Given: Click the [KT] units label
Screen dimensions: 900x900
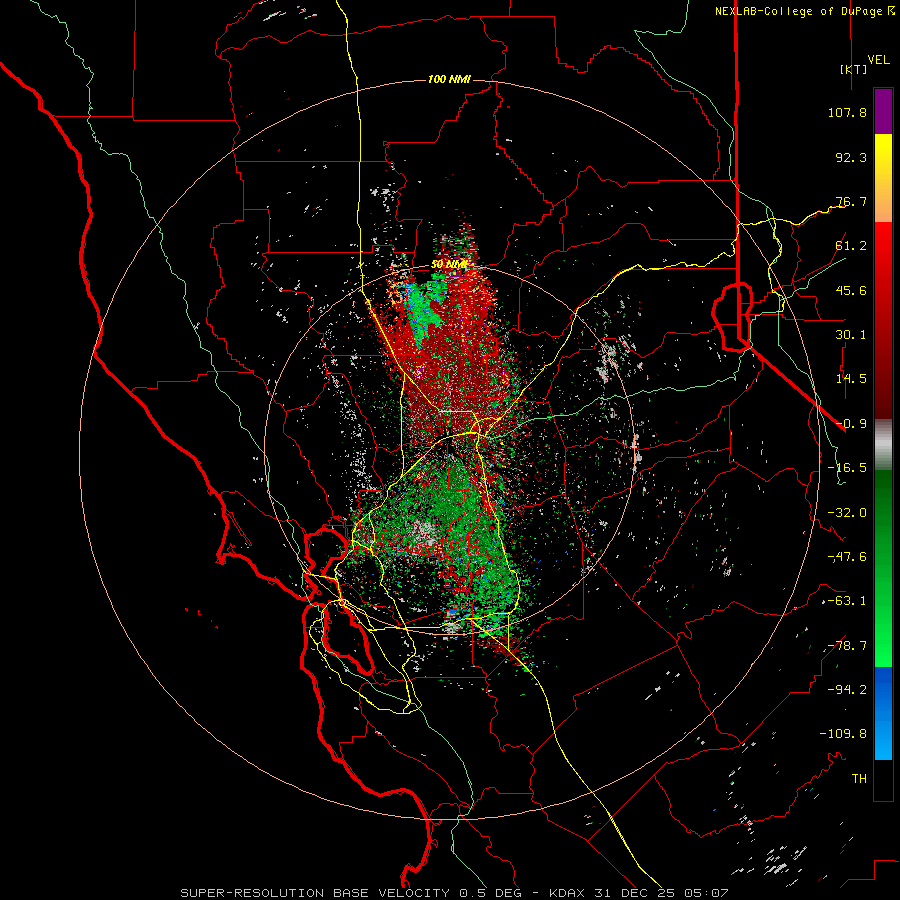Looking at the screenshot, I should tap(854, 69).
